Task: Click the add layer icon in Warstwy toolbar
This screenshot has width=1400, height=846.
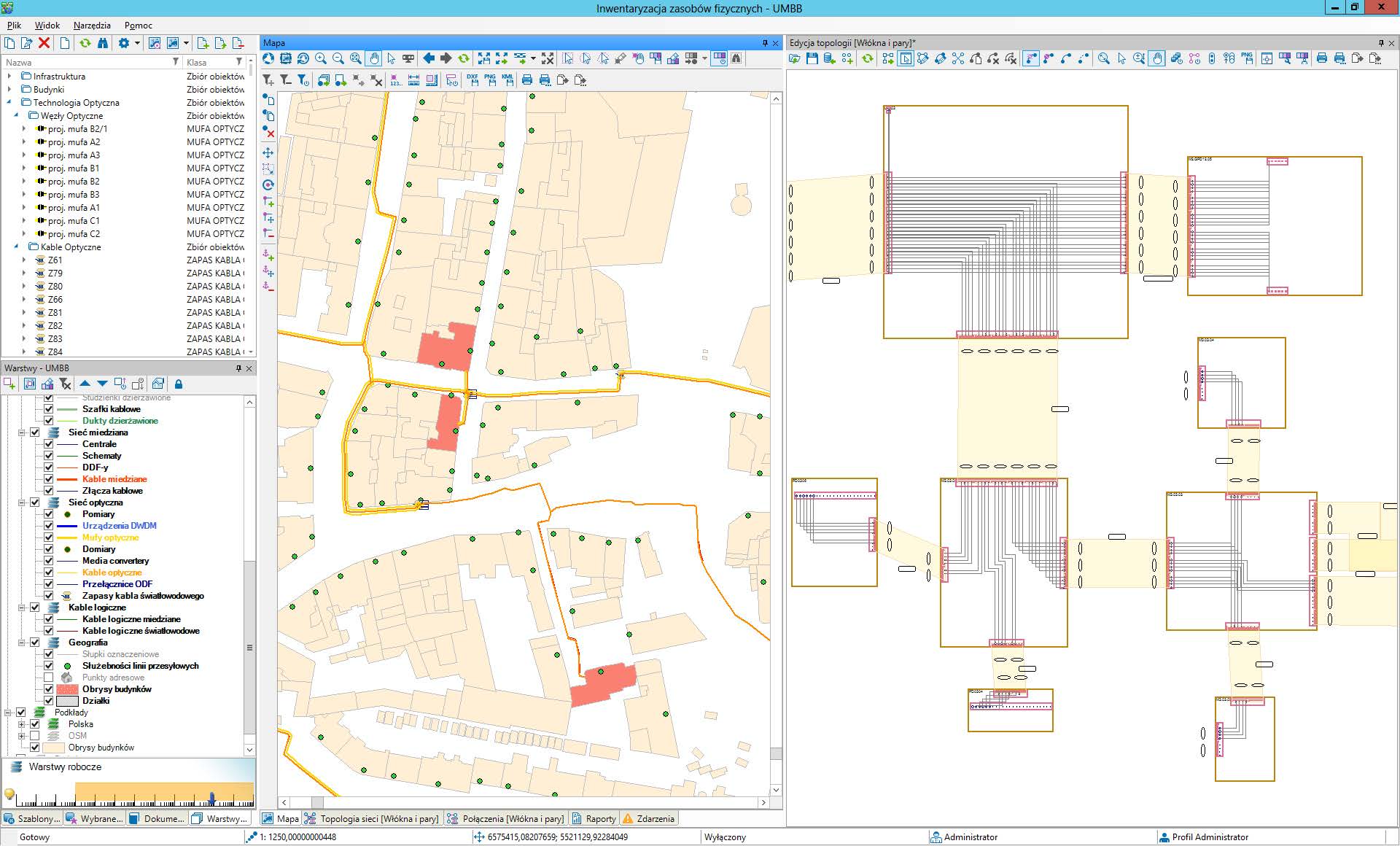Action: [9, 384]
